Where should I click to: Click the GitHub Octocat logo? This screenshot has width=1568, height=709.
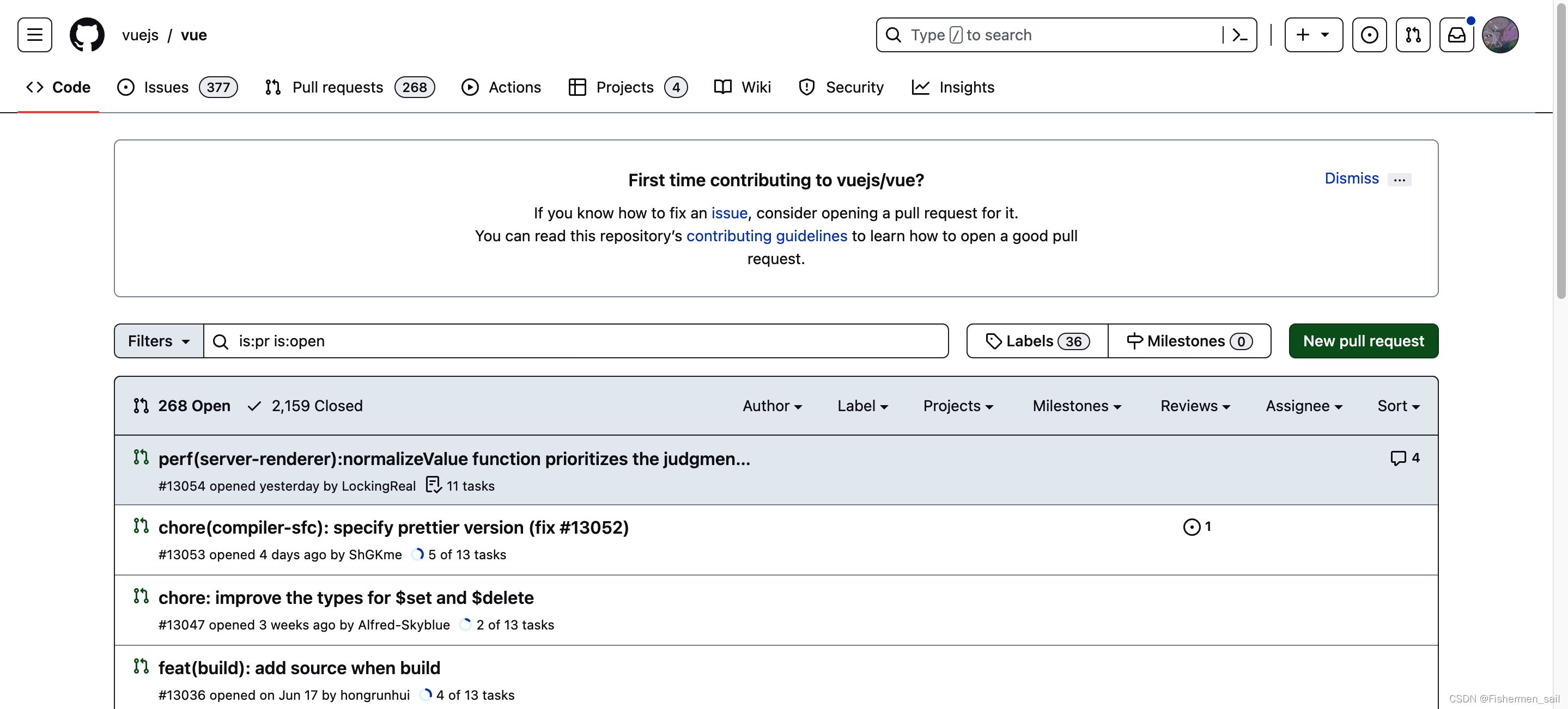[87, 35]
